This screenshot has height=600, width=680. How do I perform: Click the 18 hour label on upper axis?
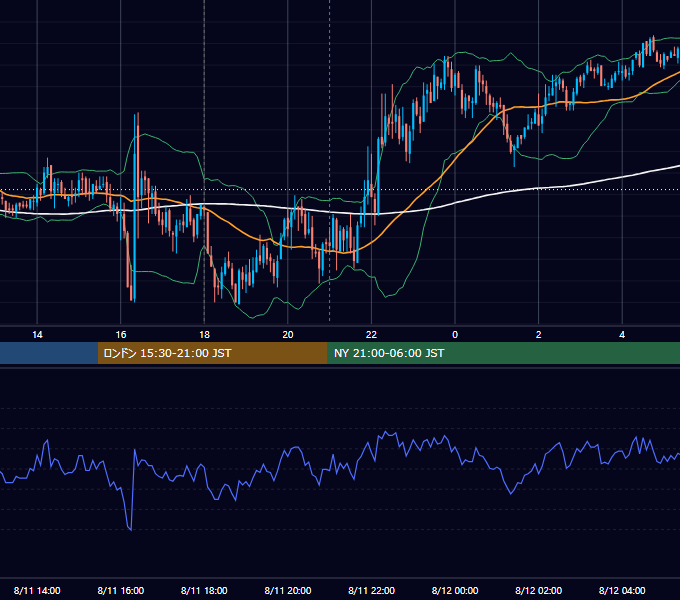pyautogui.click(x=204, y=335)
